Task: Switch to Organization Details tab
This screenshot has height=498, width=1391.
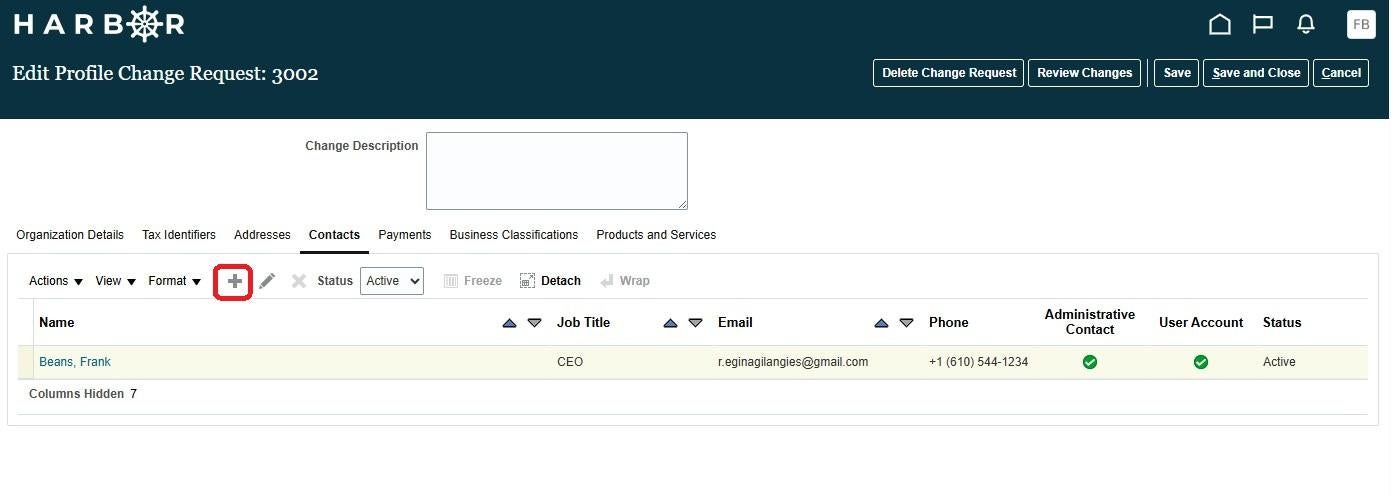Action: tap(70, 235)
